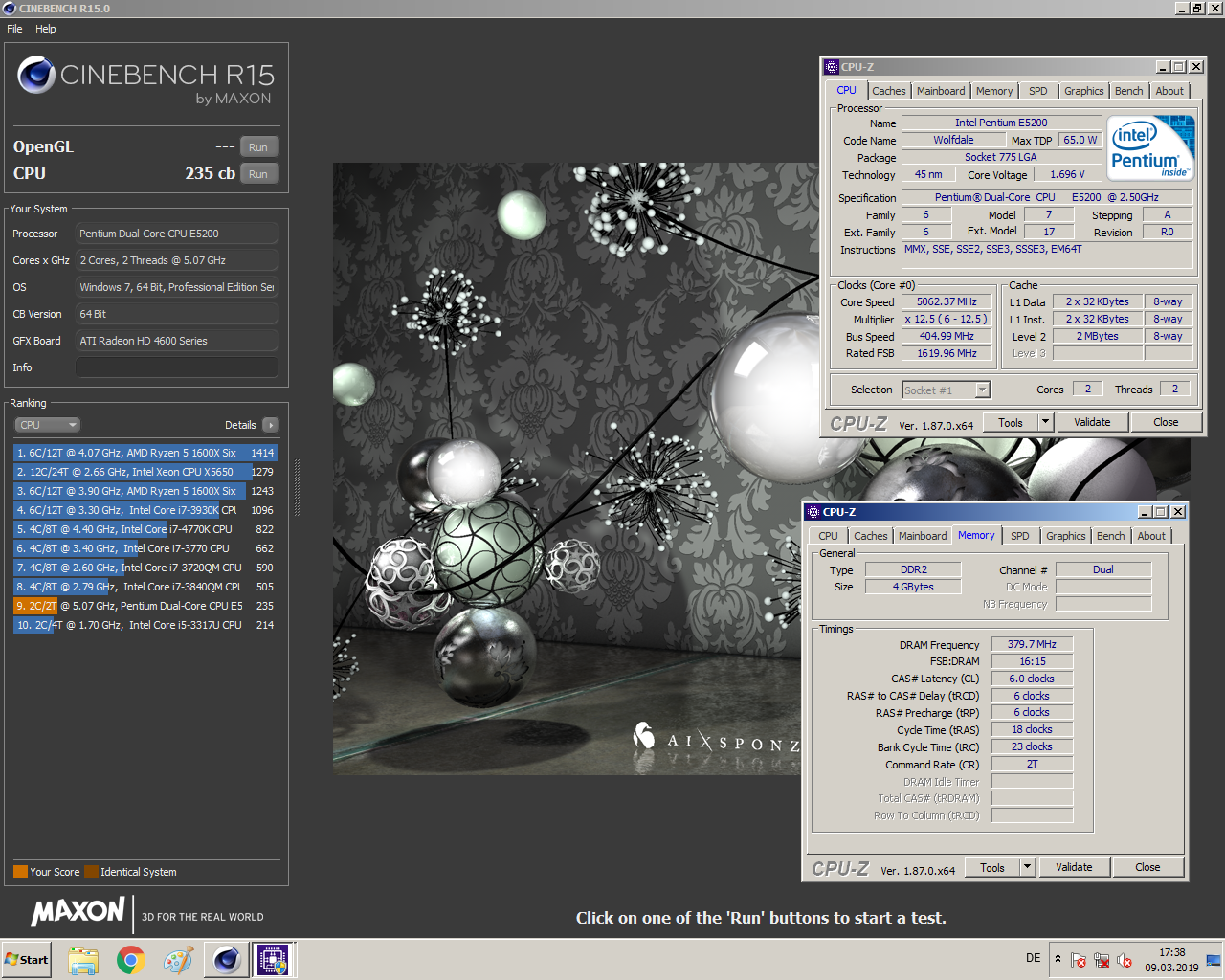Open the ranking Details arrow button
Image resolution: width=1225 pixels, height=980 pixels.
pos(270,425)
